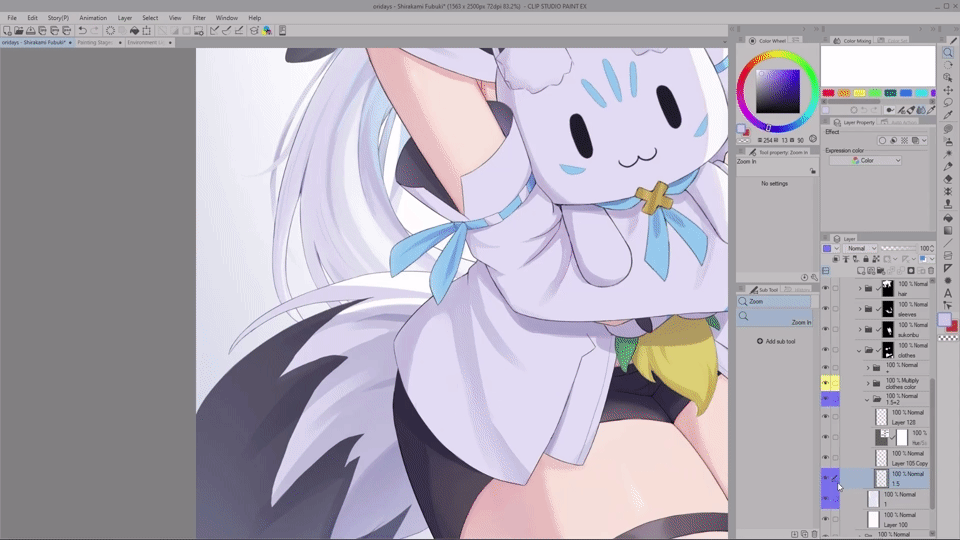Open CLIP STUDIO colorful launcher icon
This screenshot has height=540, width=960.
[267, 31]
